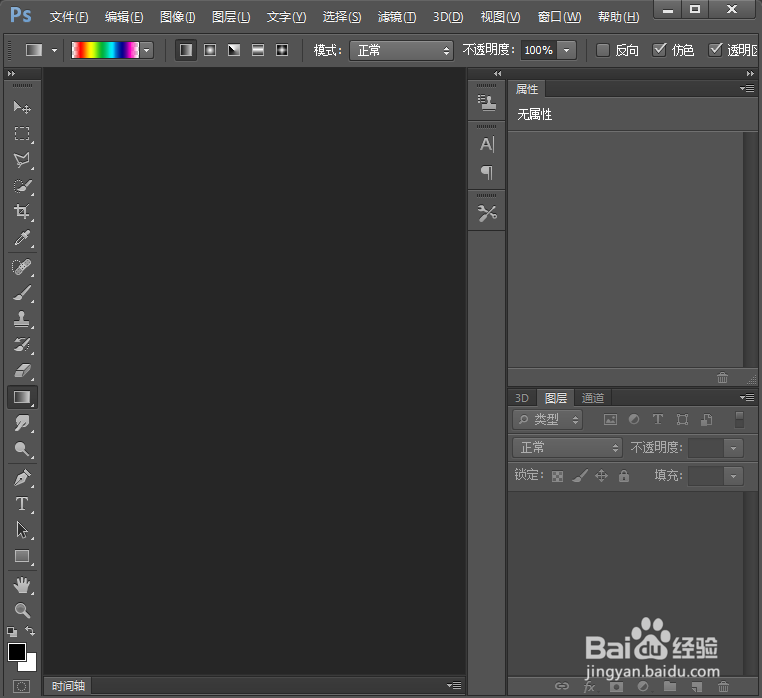The width and height of the screenshot is (762, 698).
Task: Select the Brush tool
Action: click(x=22, y=293)
